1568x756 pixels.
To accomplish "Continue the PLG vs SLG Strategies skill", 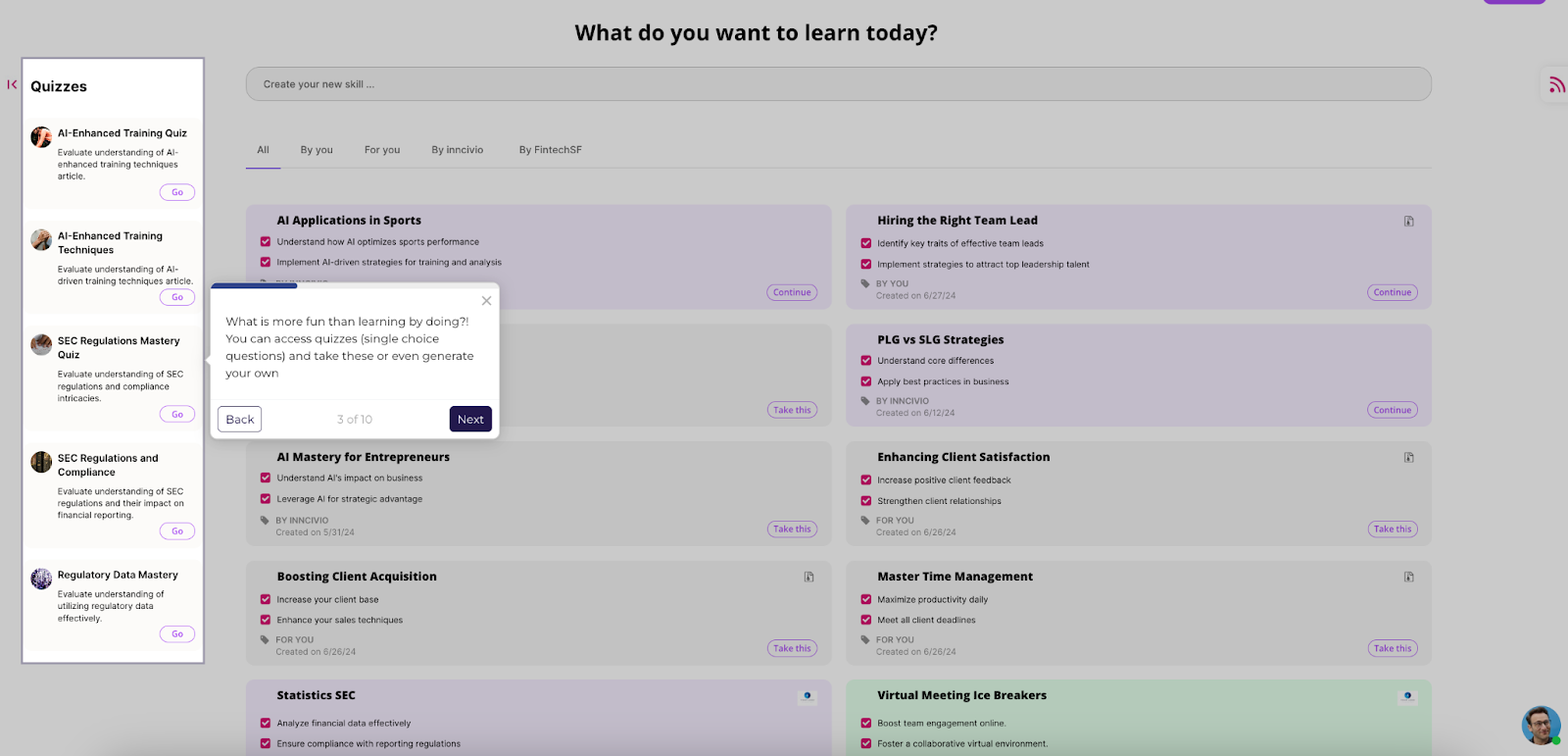I will (1393, 410).
